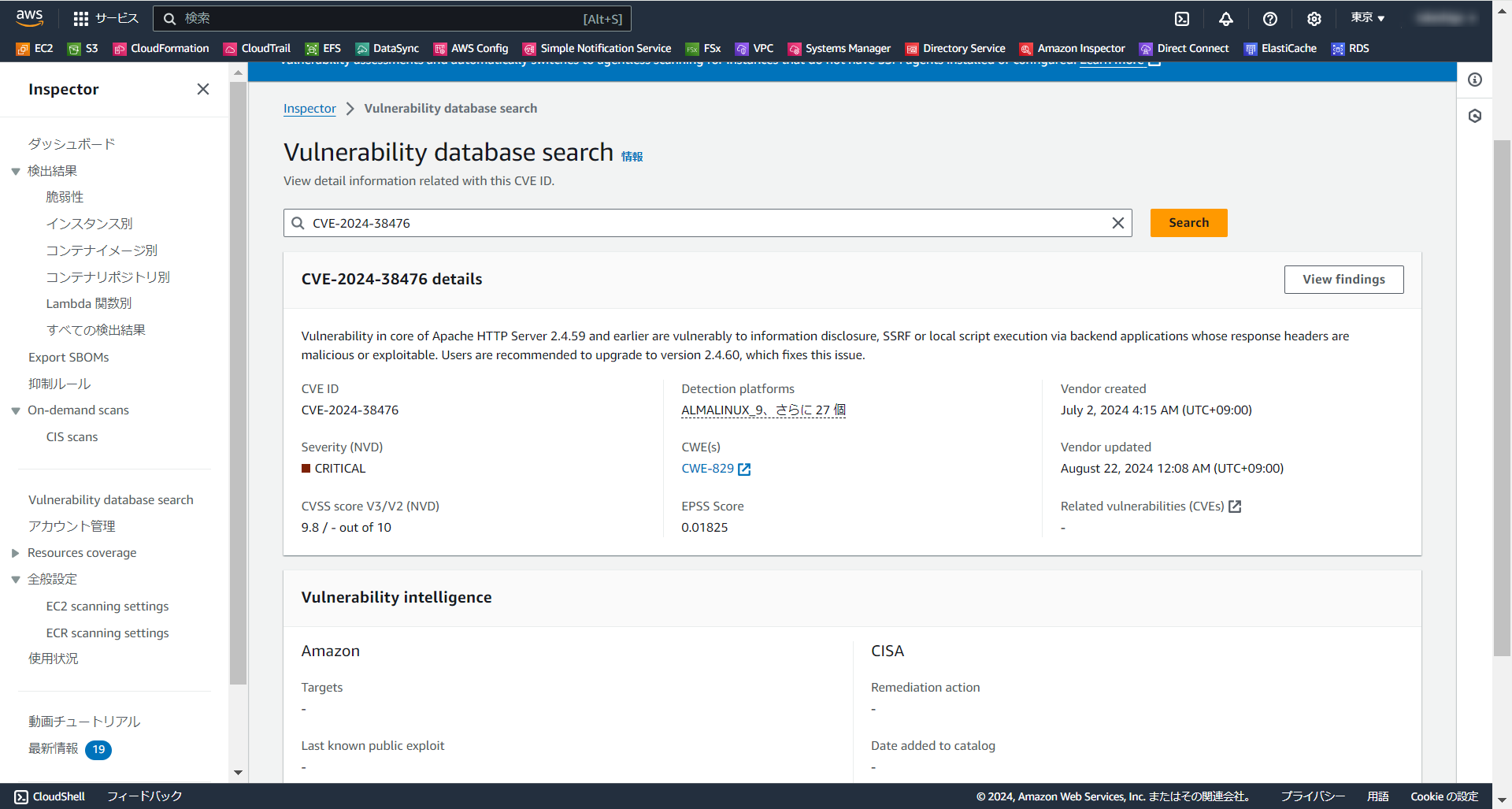Clear the CVE search field
Screen dimensions: 1512x809
[1117, 223]
